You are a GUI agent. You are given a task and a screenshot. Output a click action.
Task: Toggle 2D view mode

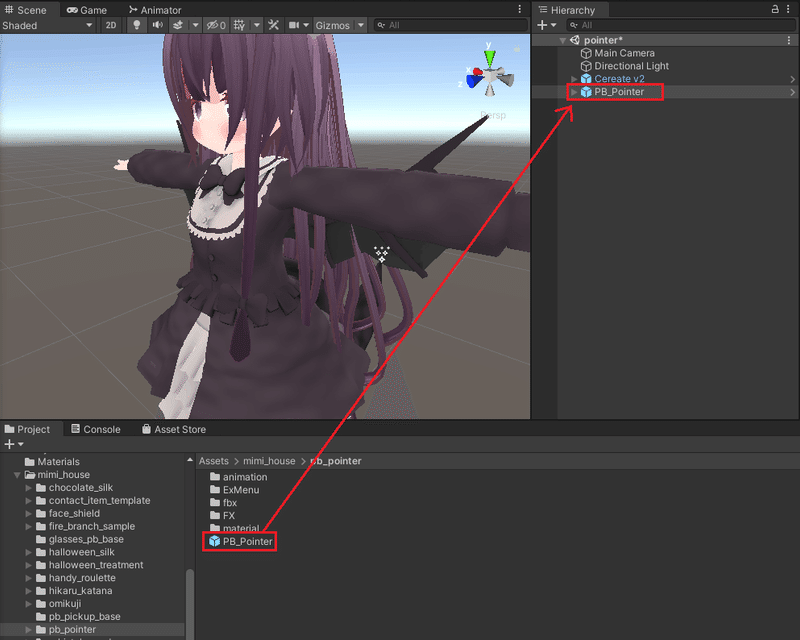[x=110, y=25]
